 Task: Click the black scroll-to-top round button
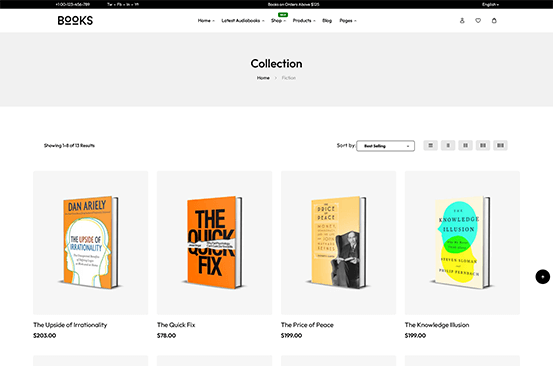(x=543, y=277)
